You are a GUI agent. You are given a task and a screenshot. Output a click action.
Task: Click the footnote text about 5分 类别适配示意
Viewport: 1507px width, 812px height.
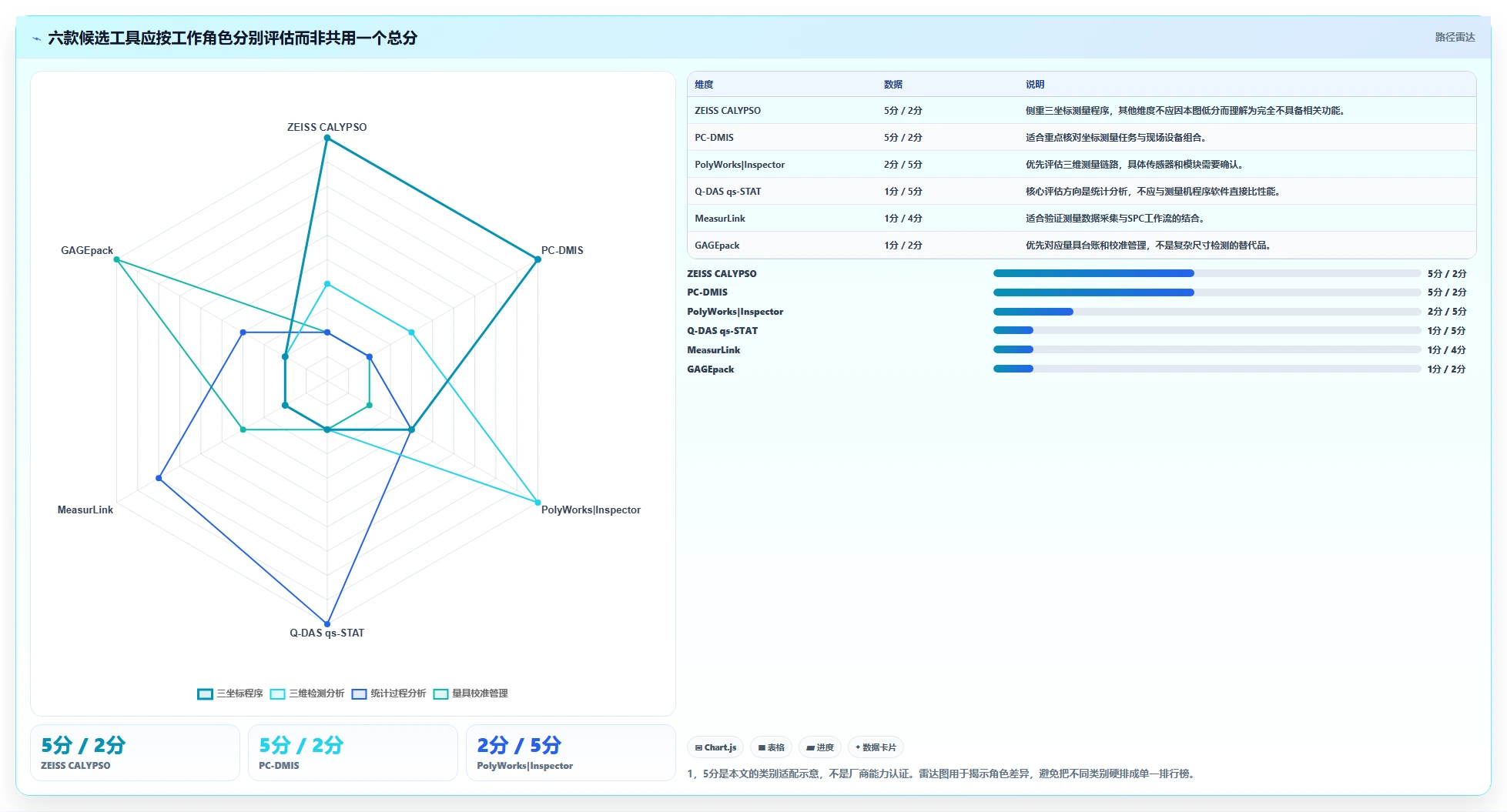[x=943, y=774]
